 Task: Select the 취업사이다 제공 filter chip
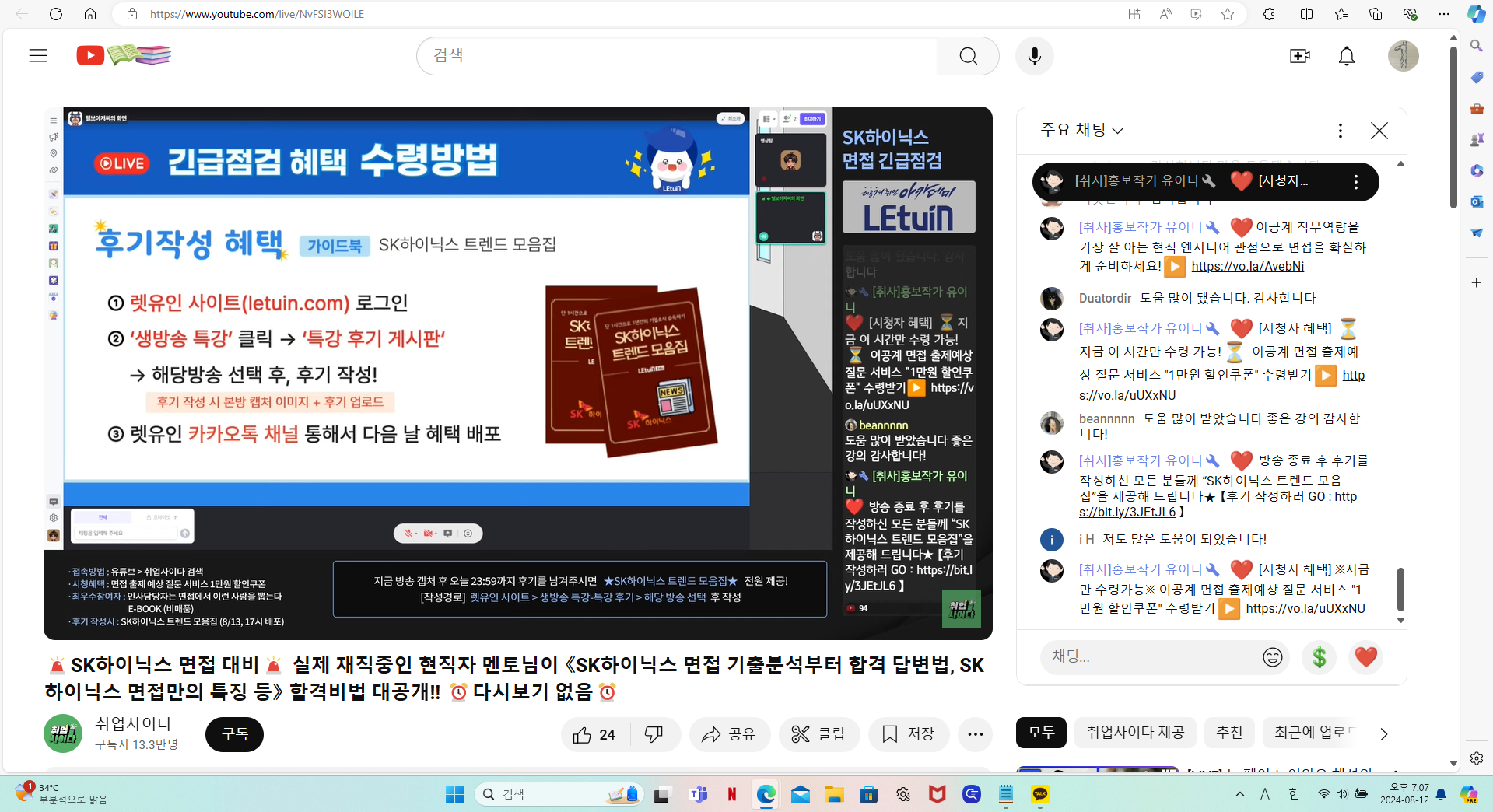click(x=1134, y=733)
